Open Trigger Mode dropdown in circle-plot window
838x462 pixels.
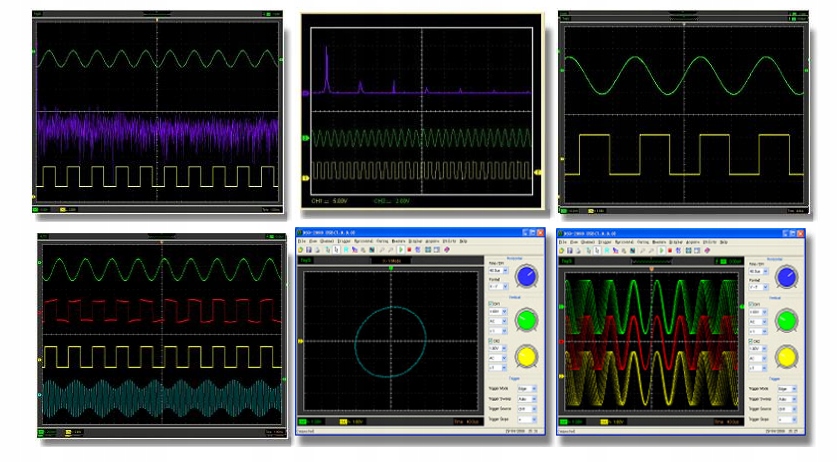click(x=528, y=387)
